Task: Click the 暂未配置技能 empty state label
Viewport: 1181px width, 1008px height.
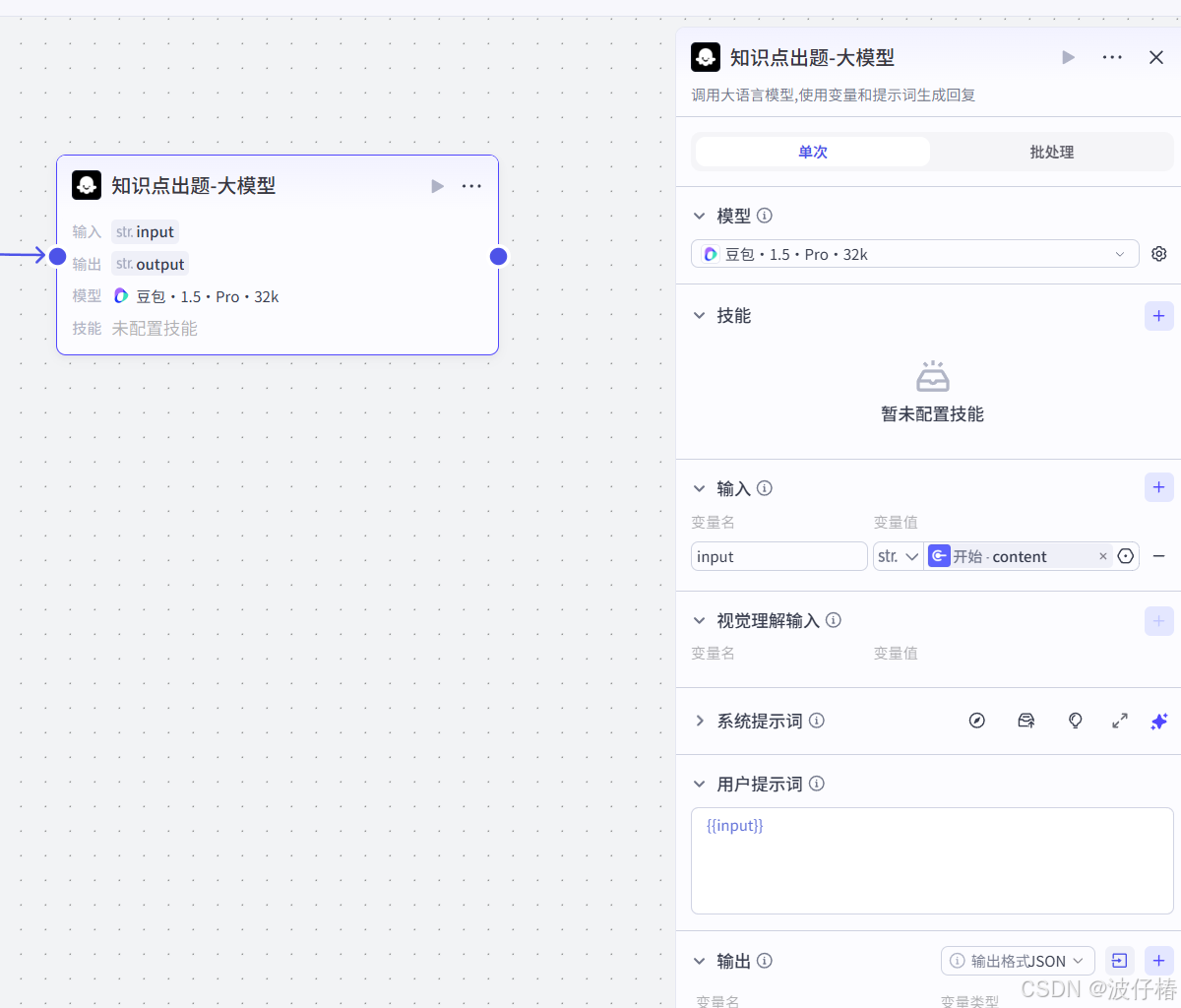Action: click(x=932, y=414)
